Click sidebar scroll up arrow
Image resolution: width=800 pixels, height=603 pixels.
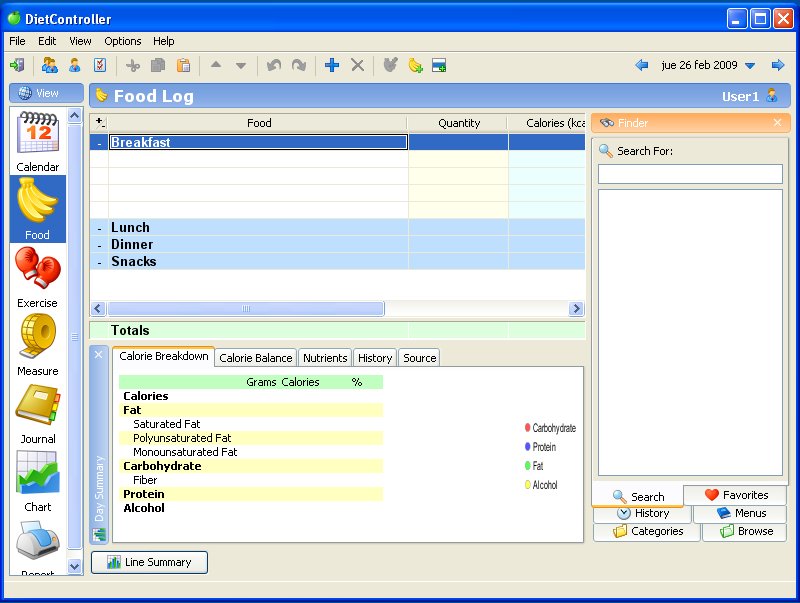click(74, 116)
